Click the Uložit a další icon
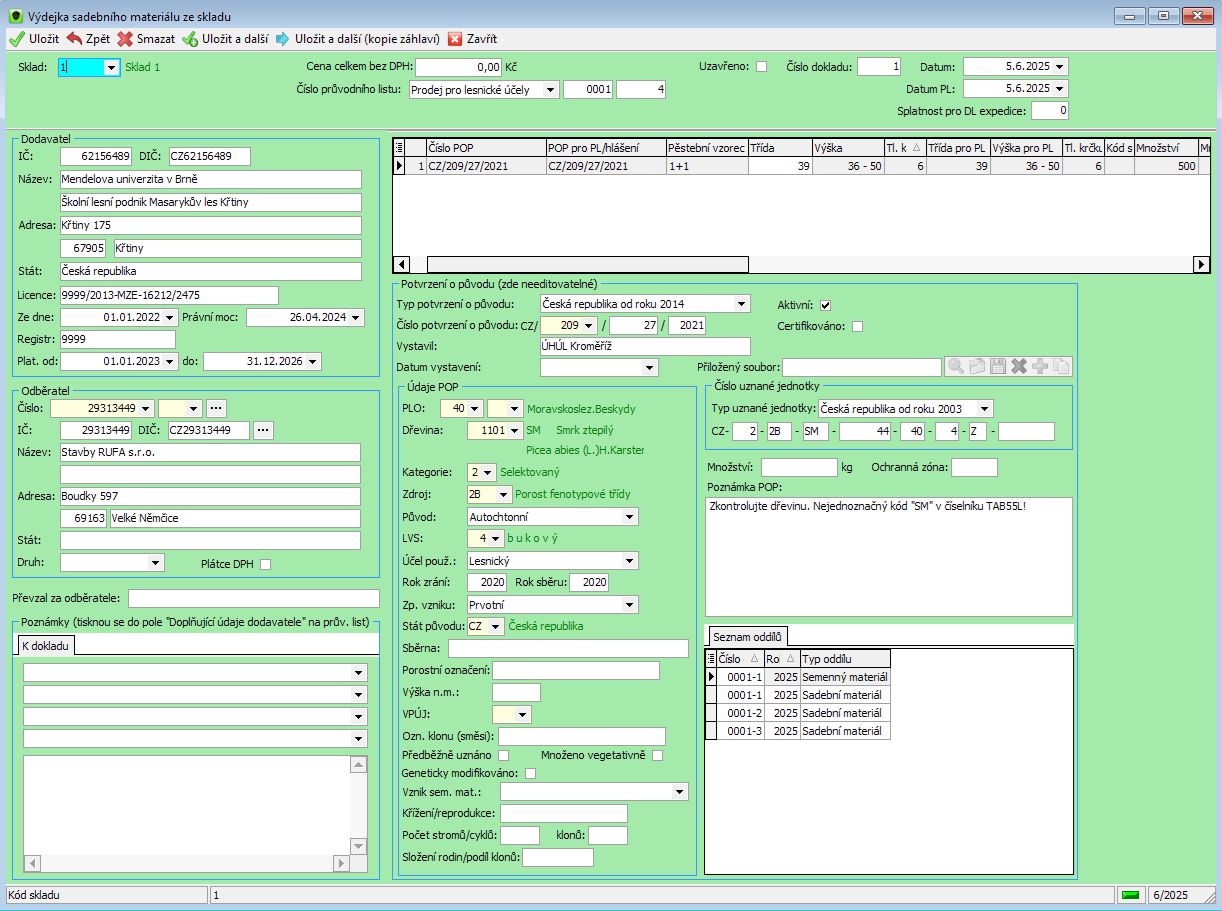1222x911 pixels. pos(190,39)
